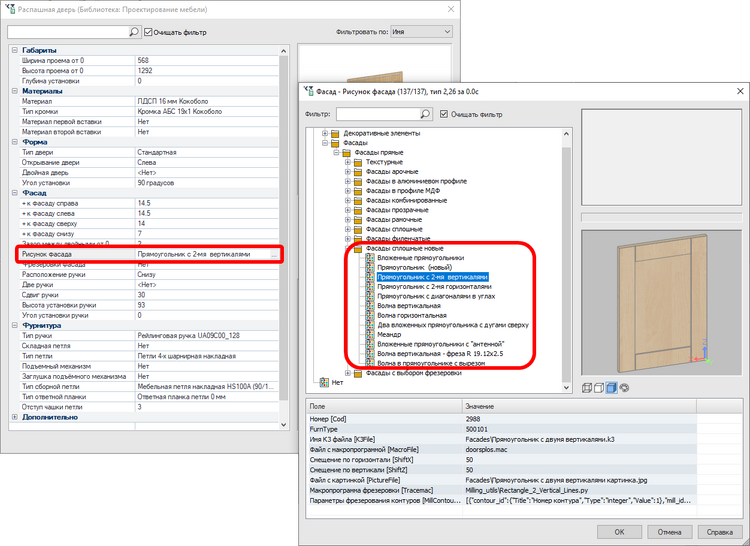Expand the Дополнительно section
The height and width of the screenshot is (546, 750).
point(15,417)
